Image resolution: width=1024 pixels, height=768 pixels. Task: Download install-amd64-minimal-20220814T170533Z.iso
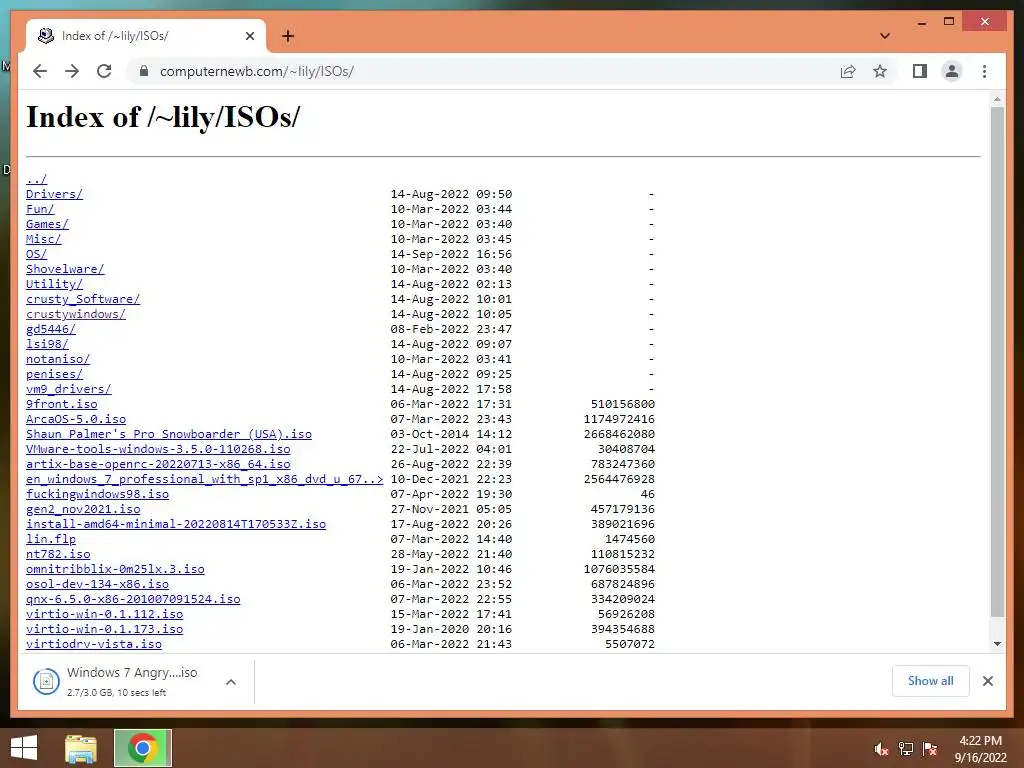point(176,524)
